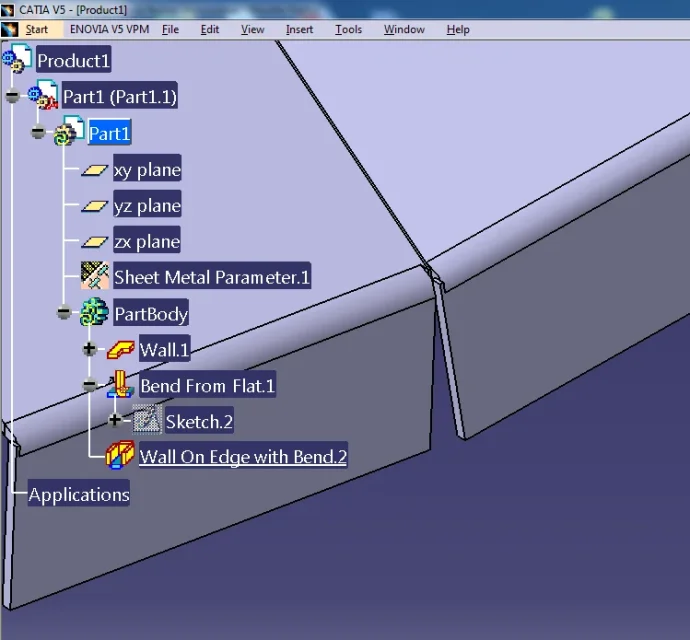The height and width of the screenshot is (640, 690).
Task: Expand the Wall.1 node
Action: pos(89,349)
